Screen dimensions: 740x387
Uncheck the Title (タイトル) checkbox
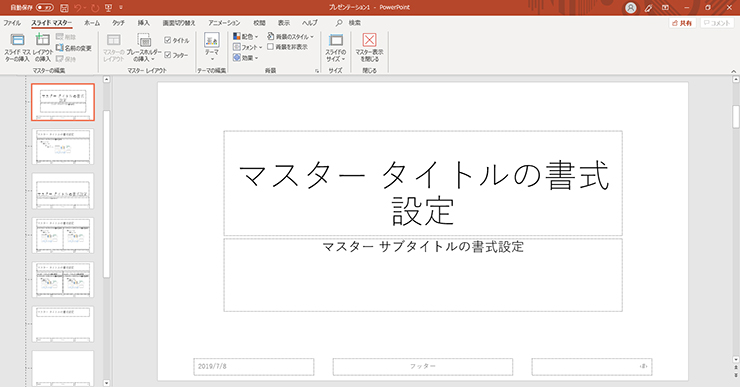point(168,40)
